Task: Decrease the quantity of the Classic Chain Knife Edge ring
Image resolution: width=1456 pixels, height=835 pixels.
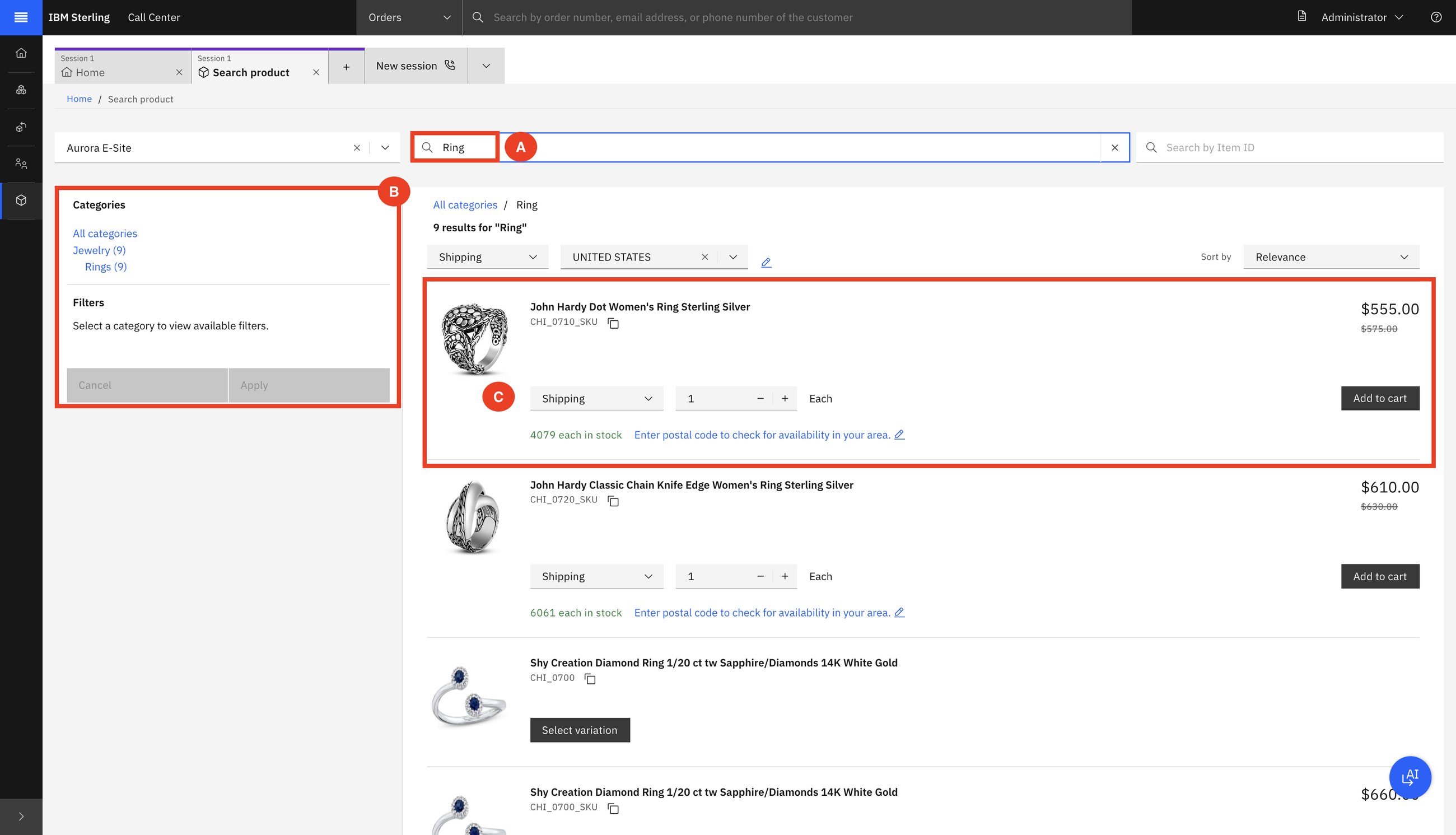Action: 760,576
